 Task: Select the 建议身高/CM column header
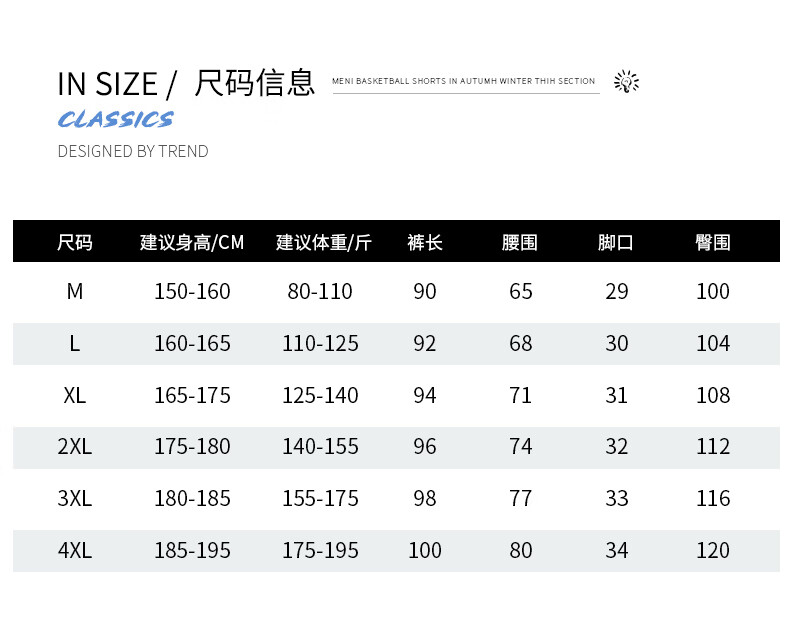point(192,242)
